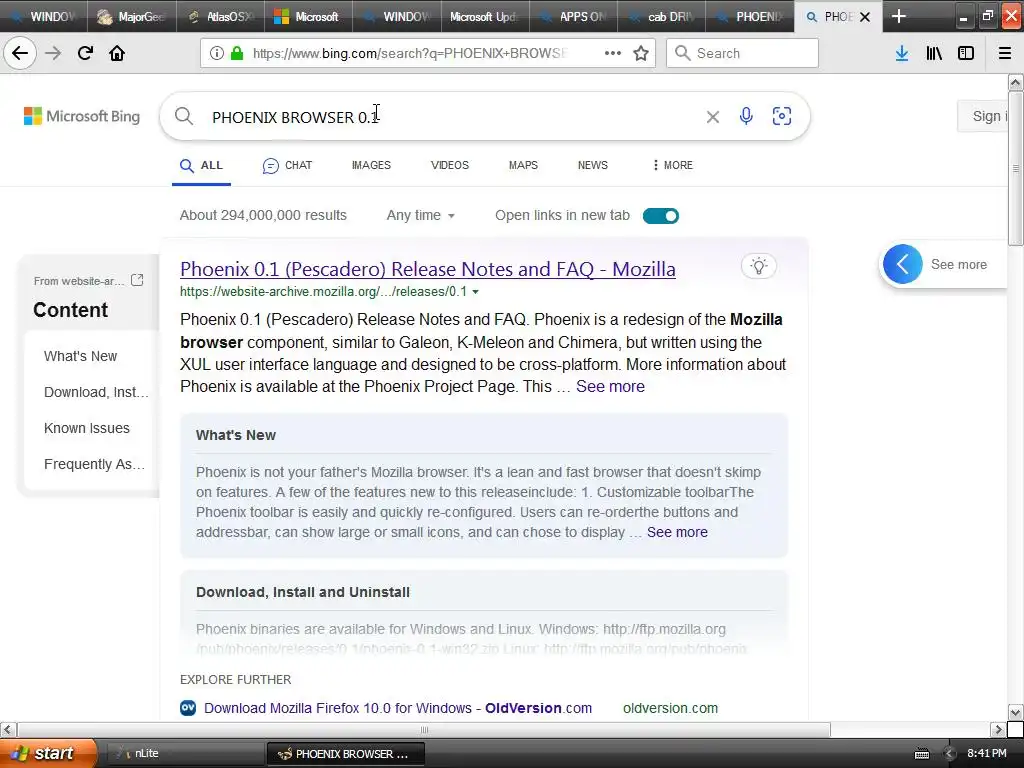Jump to Known Issues content section
Viewport: 1024px width, 768px height.
click(87, 428)
